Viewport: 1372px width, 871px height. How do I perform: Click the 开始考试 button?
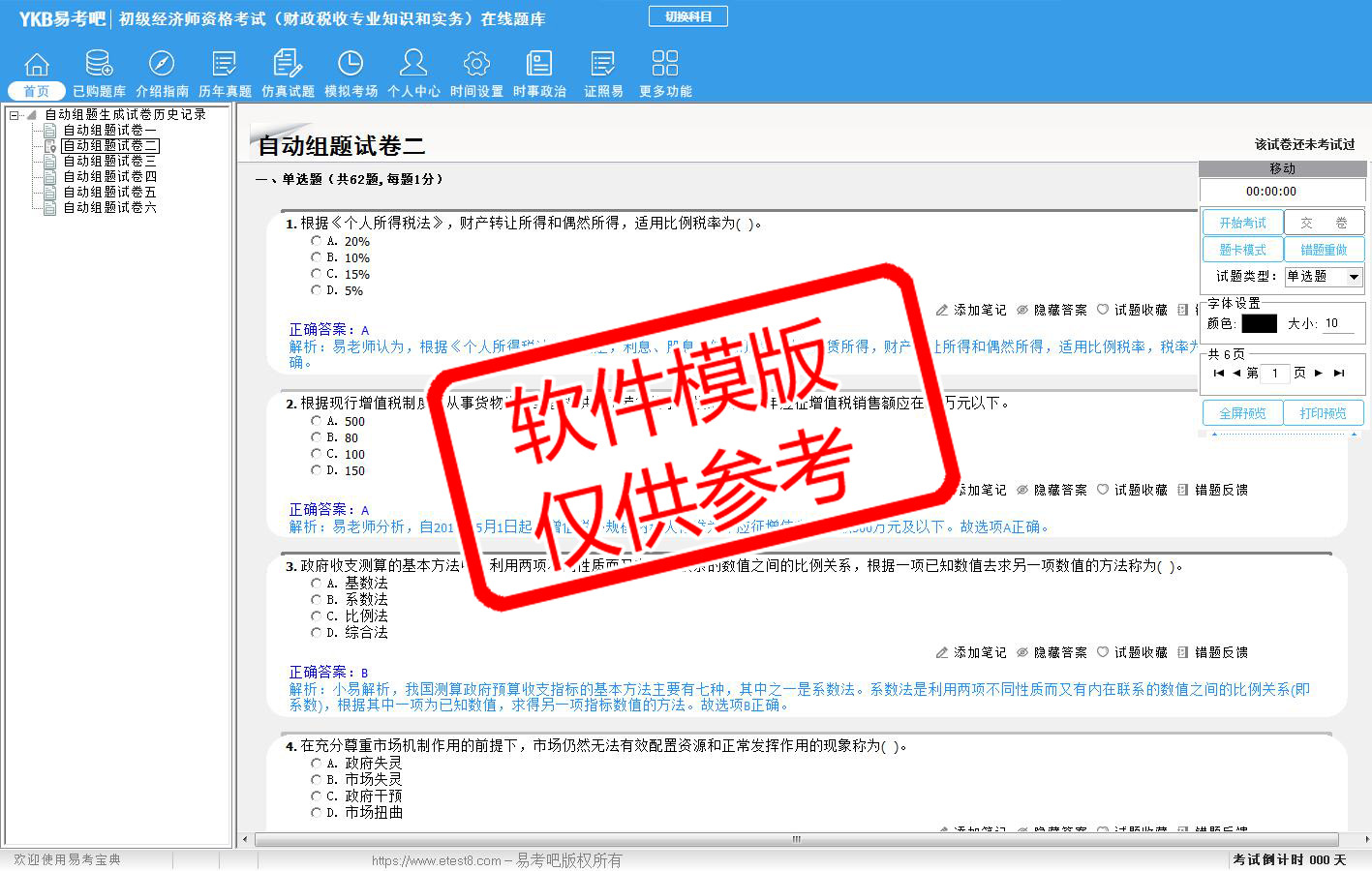pos(1242,223)
